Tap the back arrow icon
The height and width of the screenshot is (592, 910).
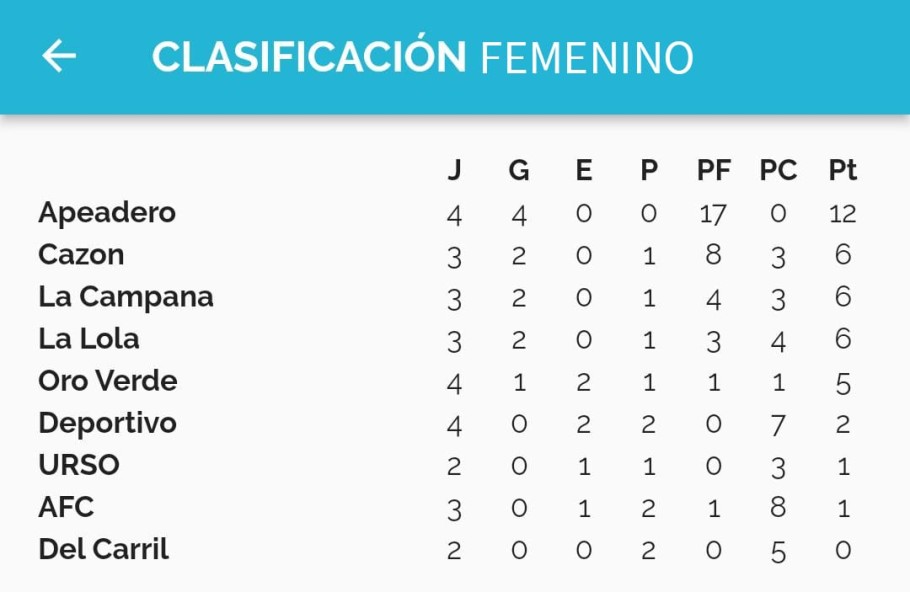click(x=59, y=56)
